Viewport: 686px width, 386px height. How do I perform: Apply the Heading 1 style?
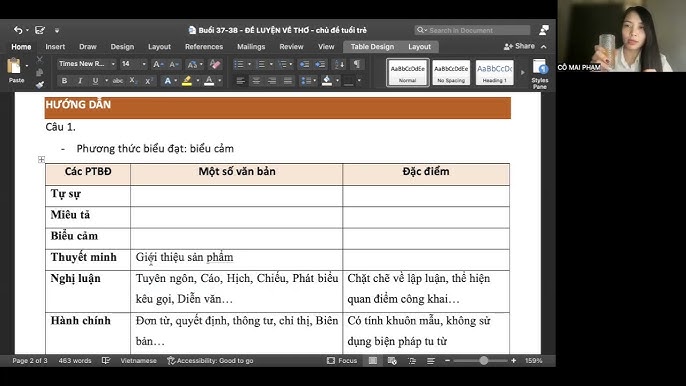click(x=494, y=73)
